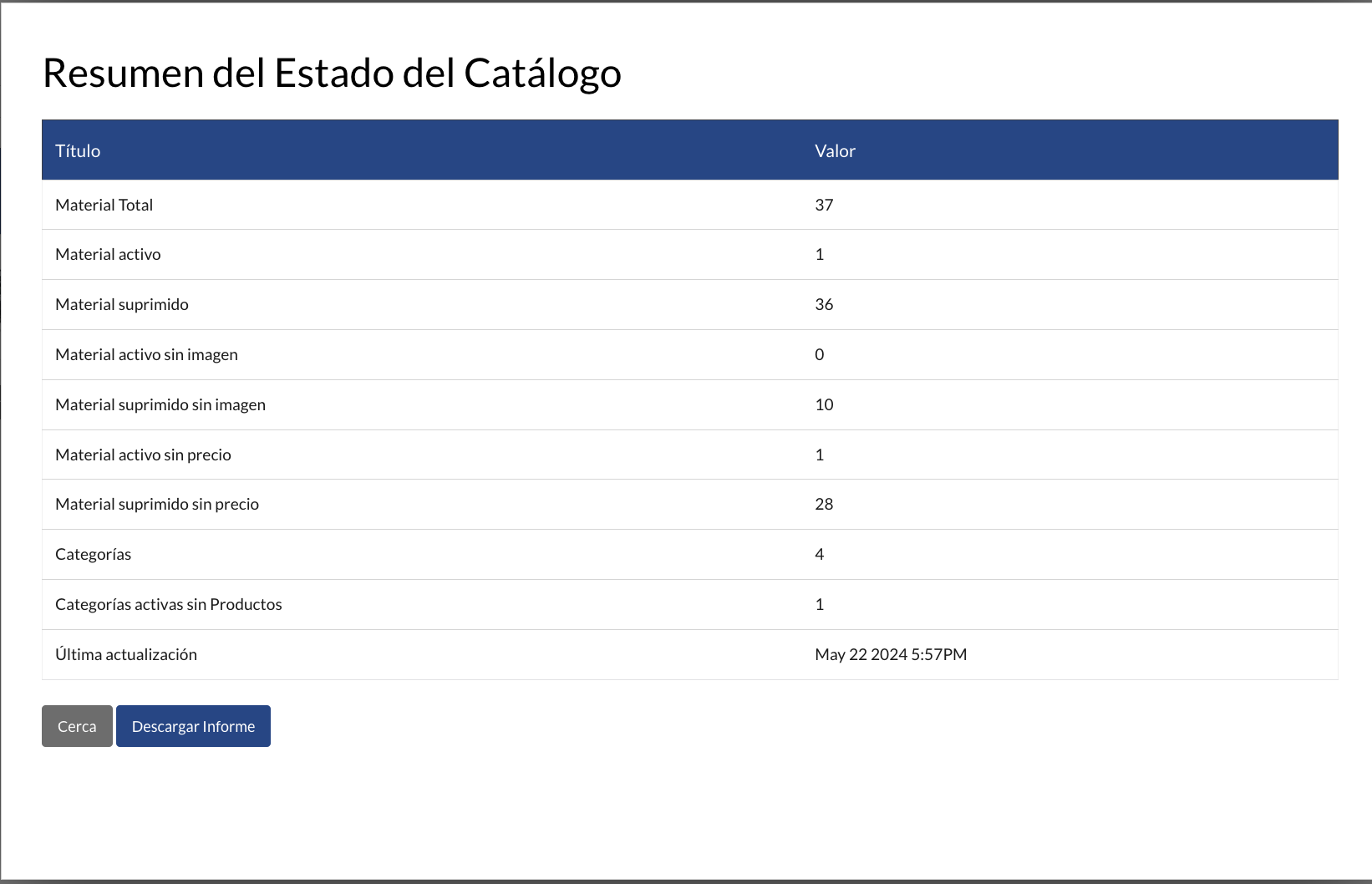Select the Material activo row label
The image size is (1372, 884).
pos(108,254)
